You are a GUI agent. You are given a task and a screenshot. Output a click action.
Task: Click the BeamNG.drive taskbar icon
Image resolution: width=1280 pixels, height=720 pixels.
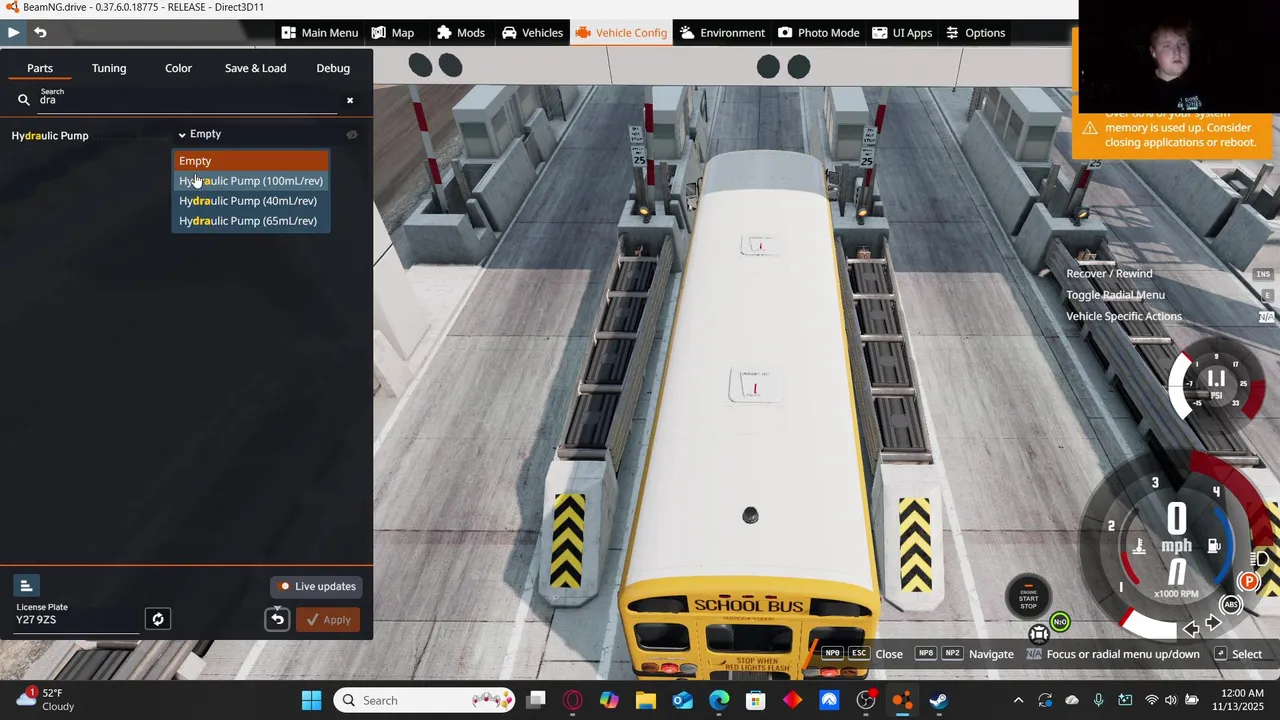coord(902,700)
